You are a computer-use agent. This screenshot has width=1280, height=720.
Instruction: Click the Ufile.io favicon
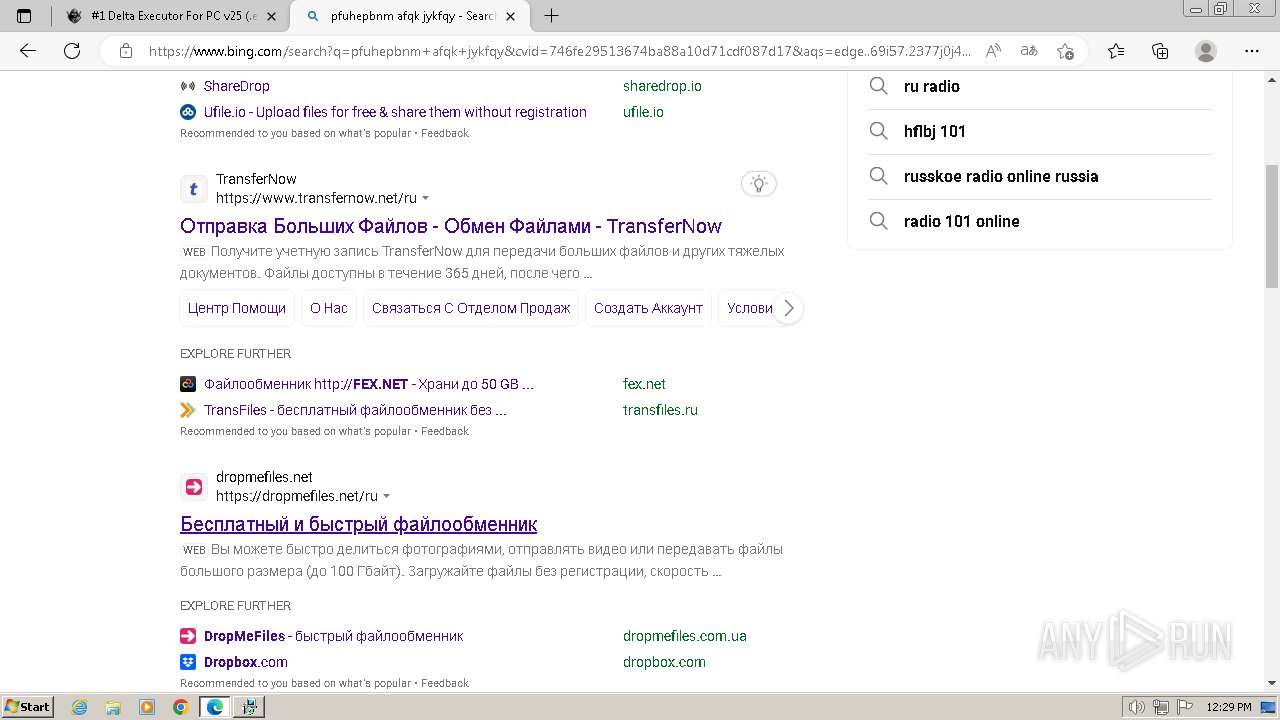(188, 112)
